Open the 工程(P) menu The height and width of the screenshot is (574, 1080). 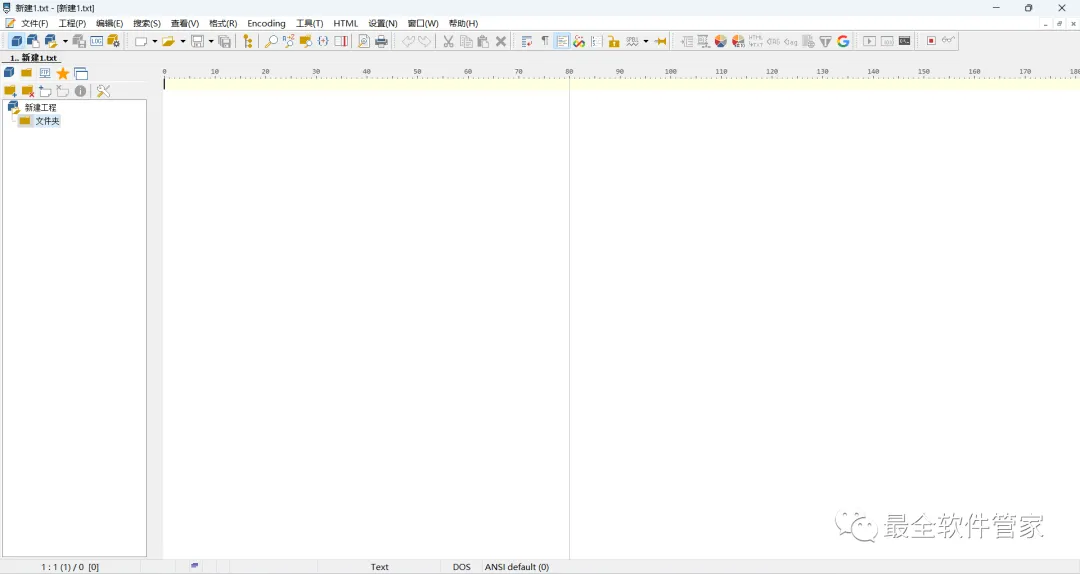pyautogui.click(x=72, y=23)
